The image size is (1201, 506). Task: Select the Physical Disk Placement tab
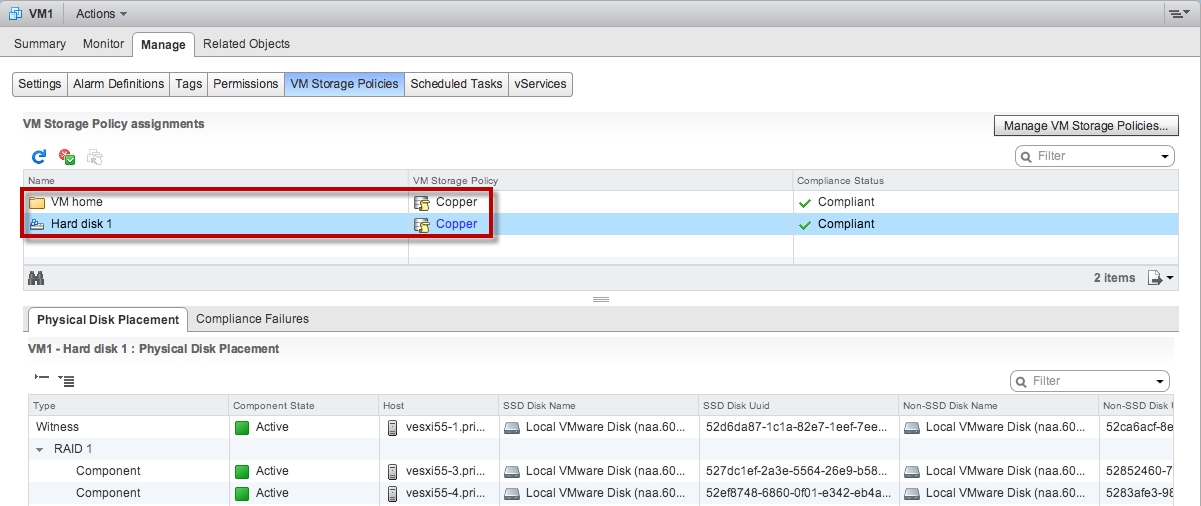[x=108, y=320]
